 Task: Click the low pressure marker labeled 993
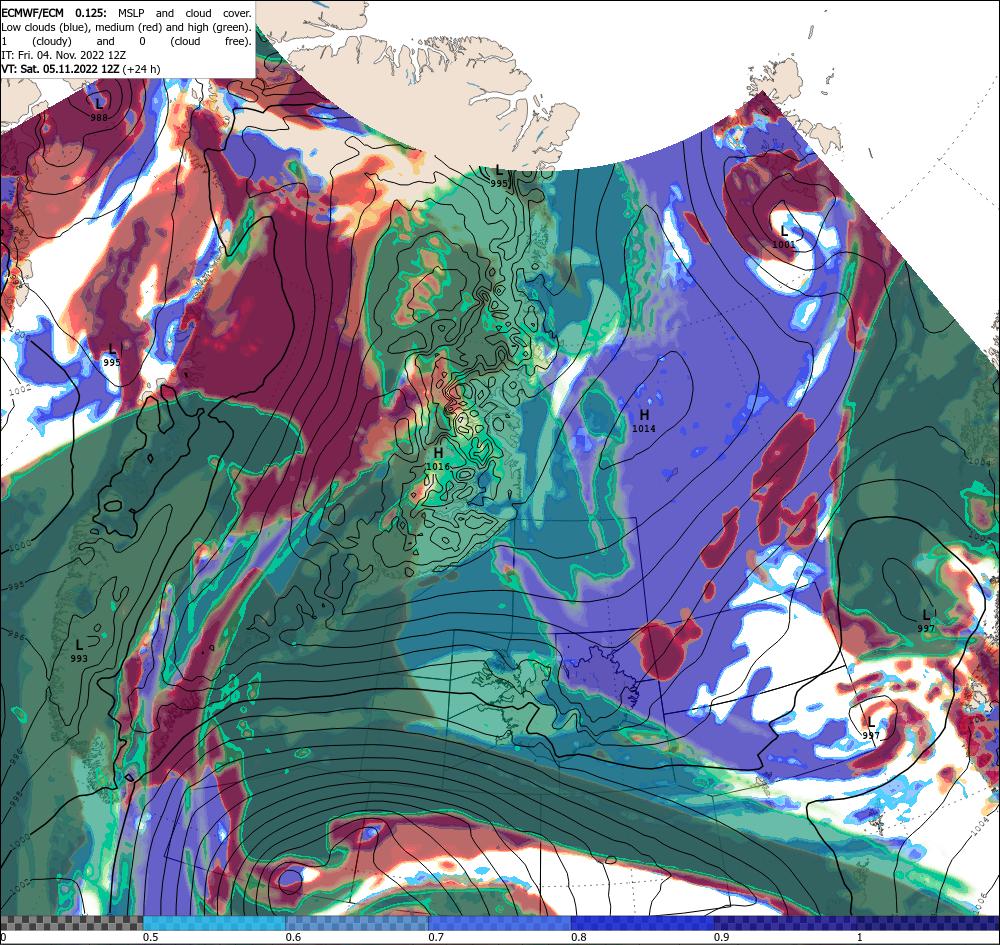pos(79,650)
